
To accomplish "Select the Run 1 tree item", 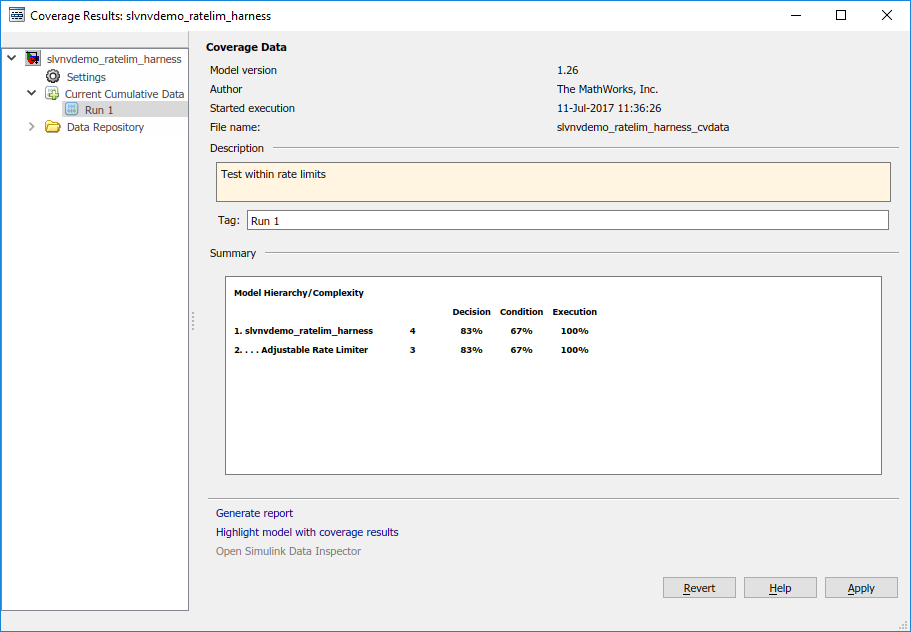I will point(99,110).
